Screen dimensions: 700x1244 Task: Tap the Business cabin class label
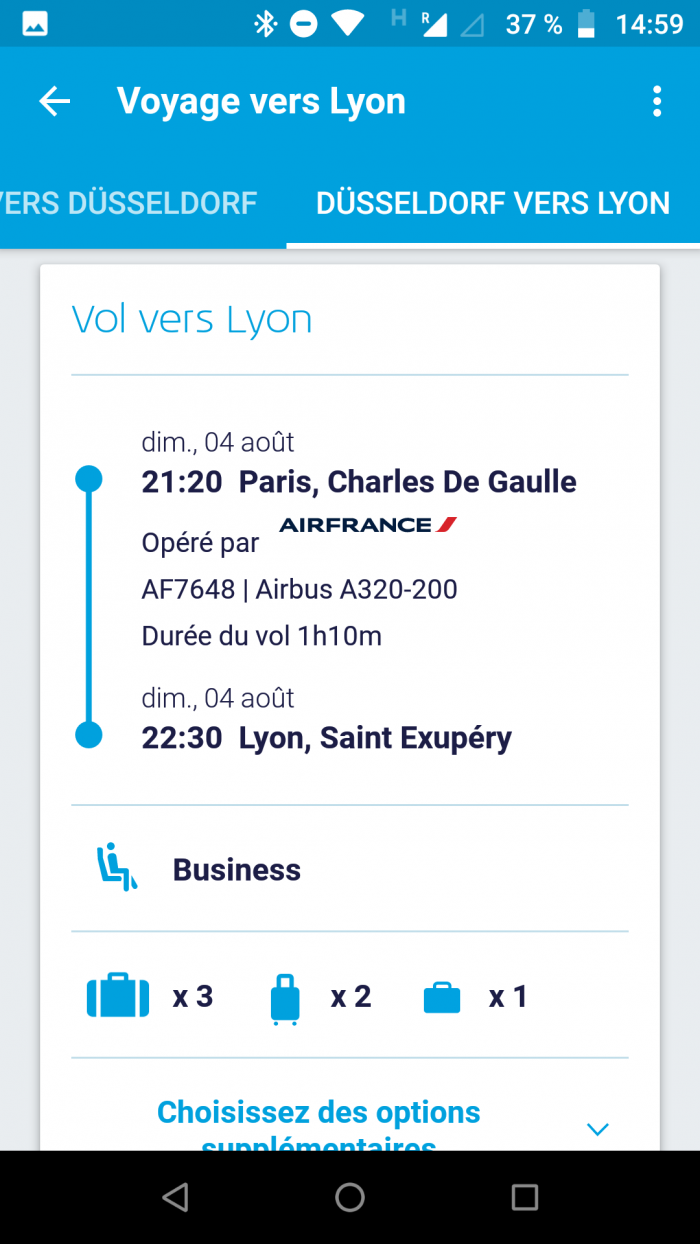coord(237,869)
